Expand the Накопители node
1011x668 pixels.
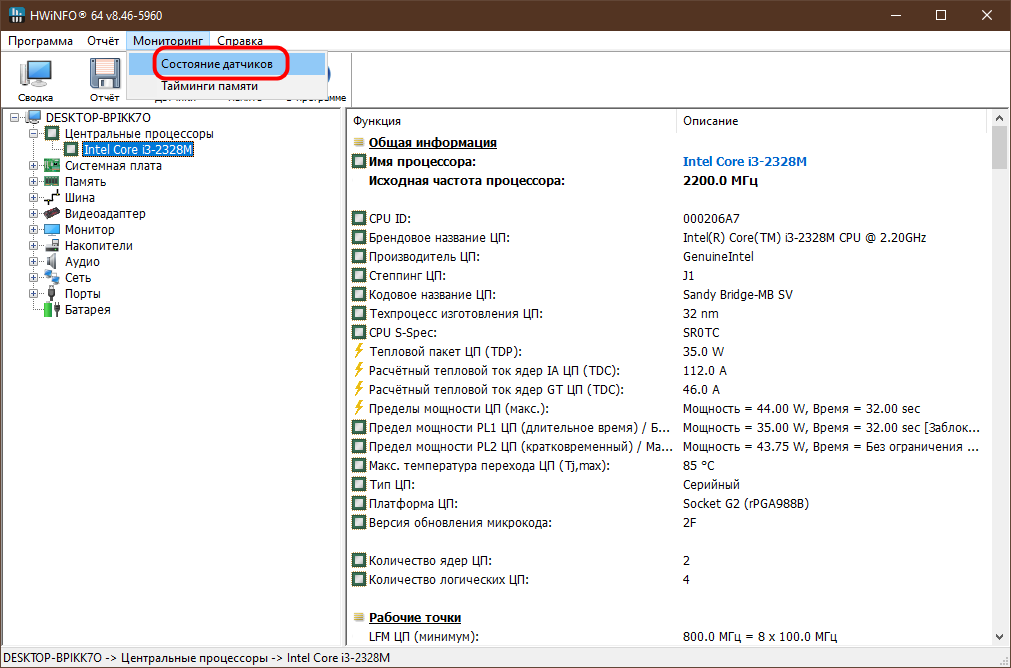34,246
